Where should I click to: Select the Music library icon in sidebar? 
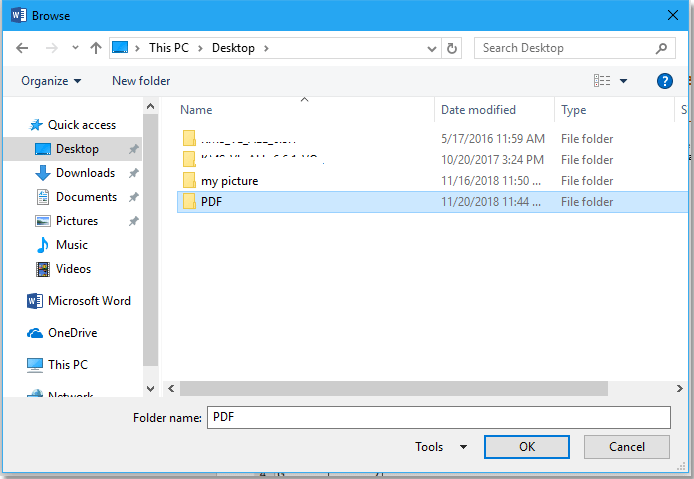click(43, 245)
